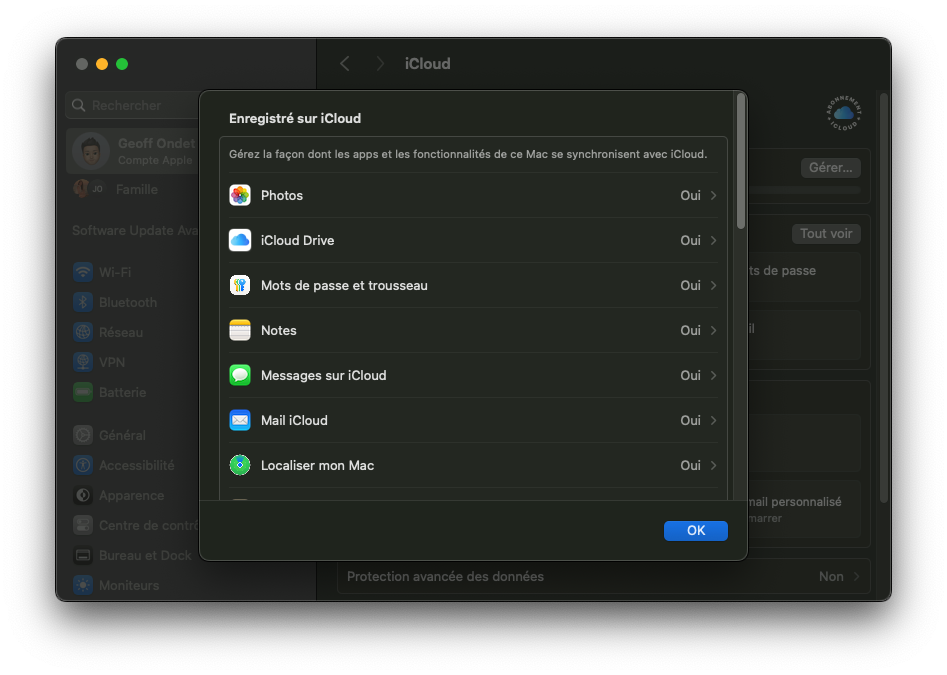Go forward with the right arrow button
The height and width of the screenshot is (675, 947).
[x=380, y=63]
